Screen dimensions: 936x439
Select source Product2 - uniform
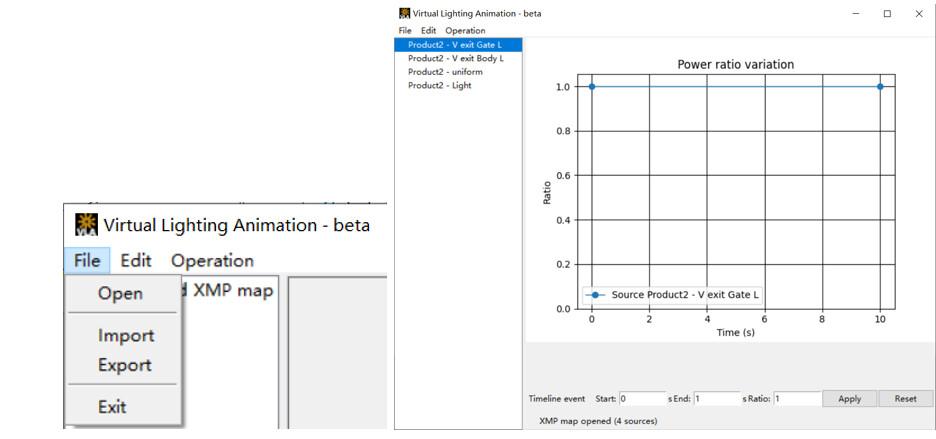click(458, 72)
